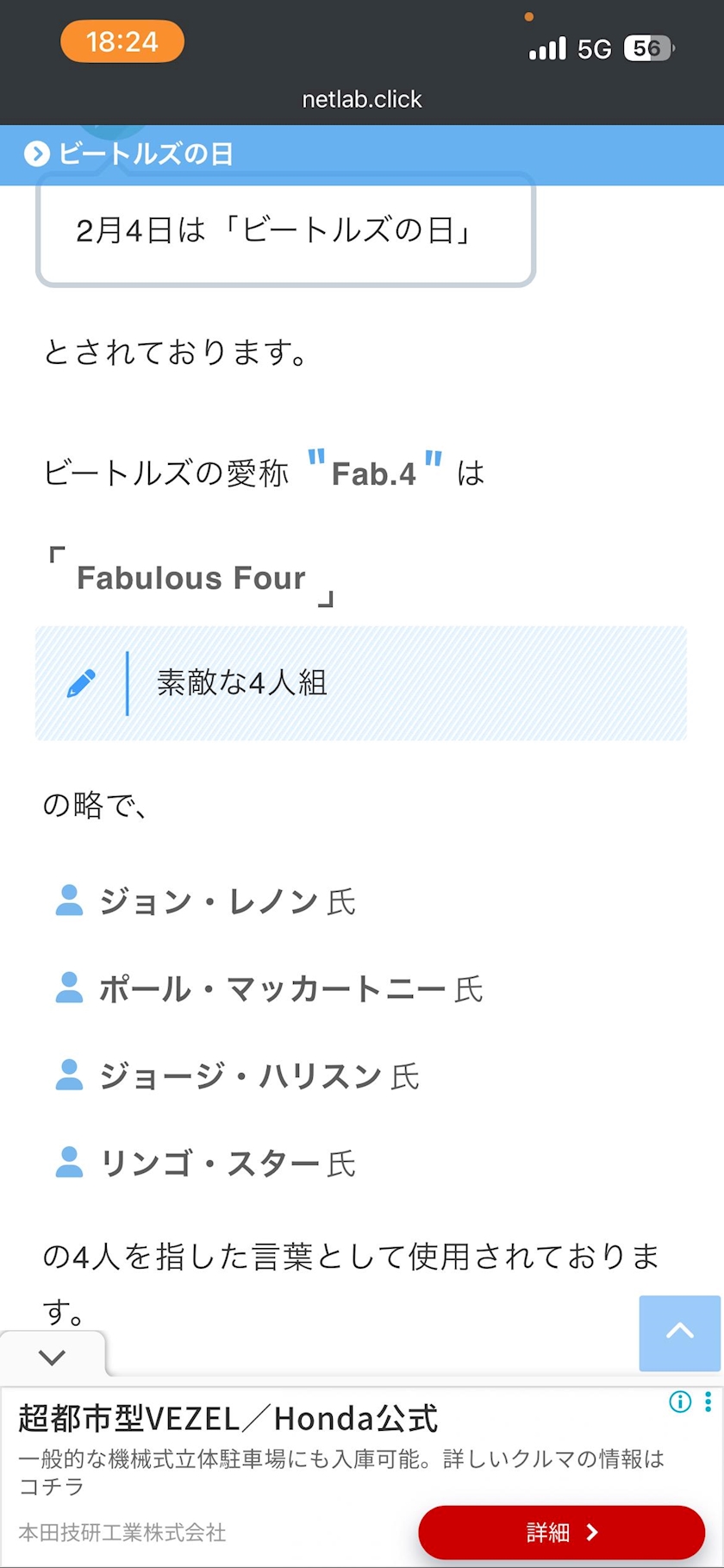Tap the ad info icon
This screenshot has height=1568, width=724.
pos(680,1402)
